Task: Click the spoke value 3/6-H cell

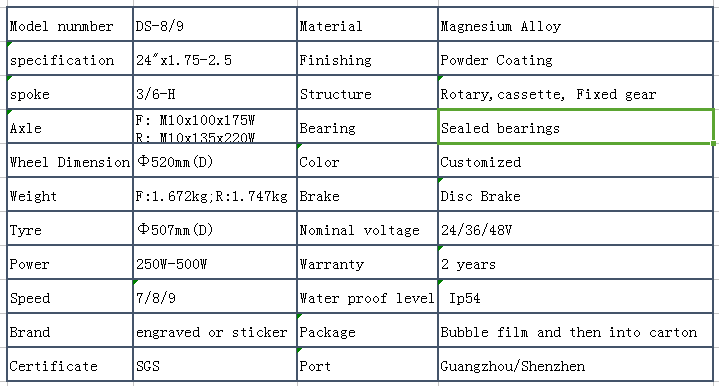Action: click(215, 92)
